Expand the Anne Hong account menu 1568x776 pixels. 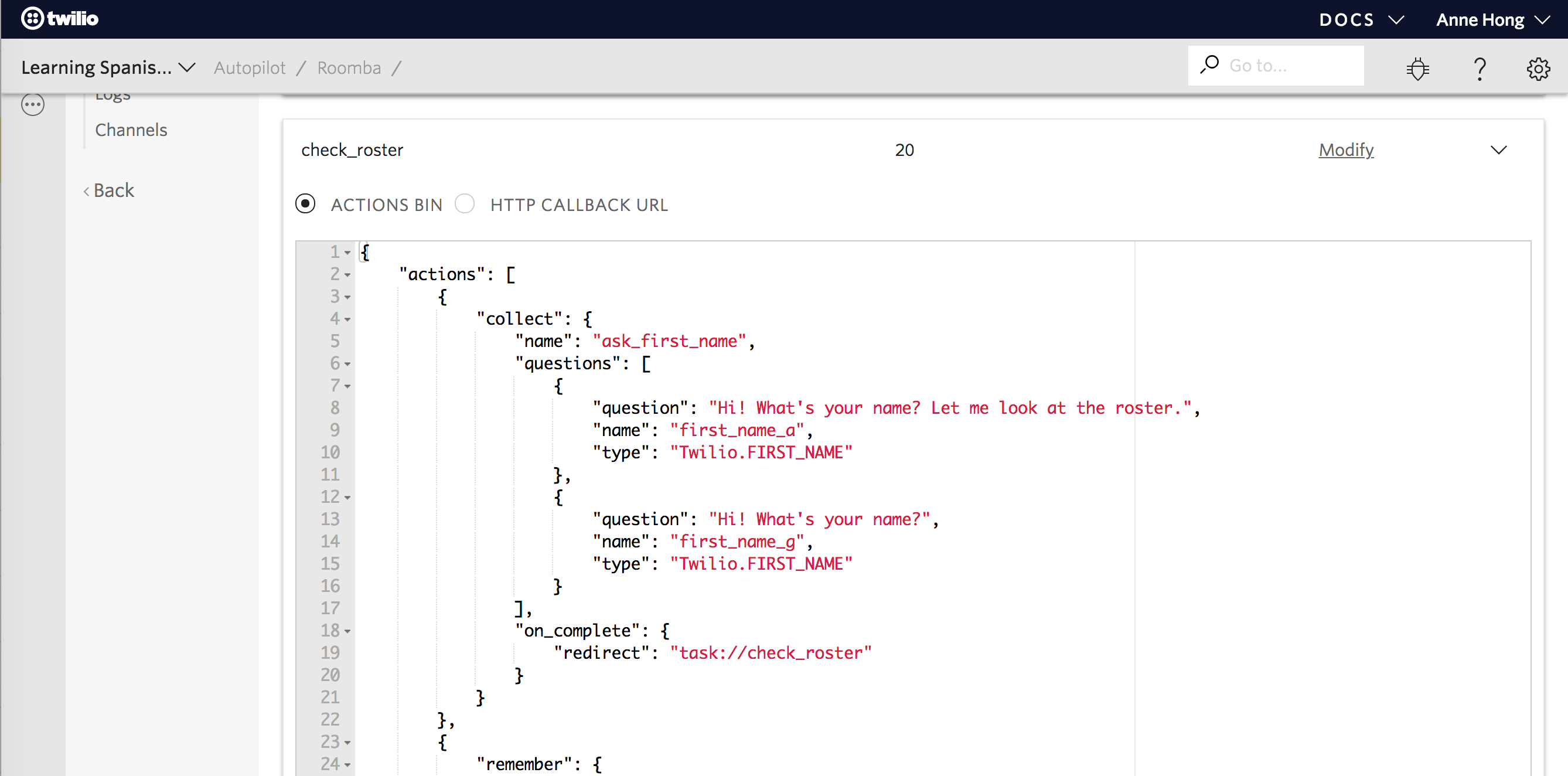tap(1492, 19)
